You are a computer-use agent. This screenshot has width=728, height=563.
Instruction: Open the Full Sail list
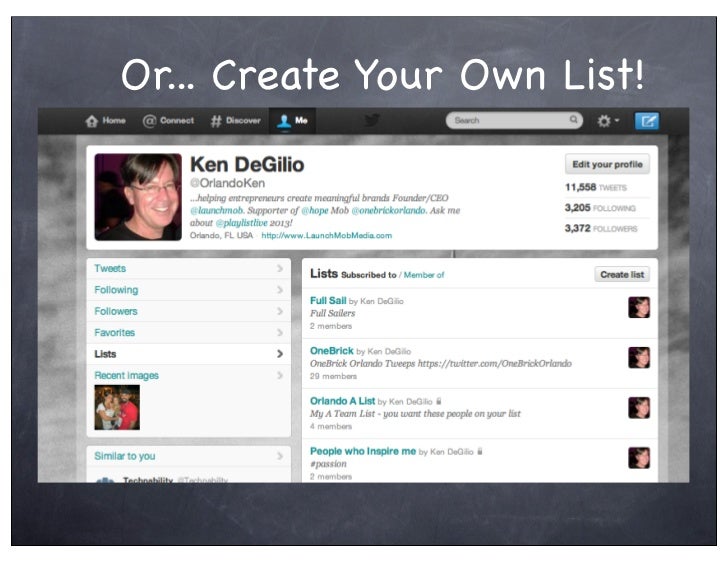coord(328,301)
